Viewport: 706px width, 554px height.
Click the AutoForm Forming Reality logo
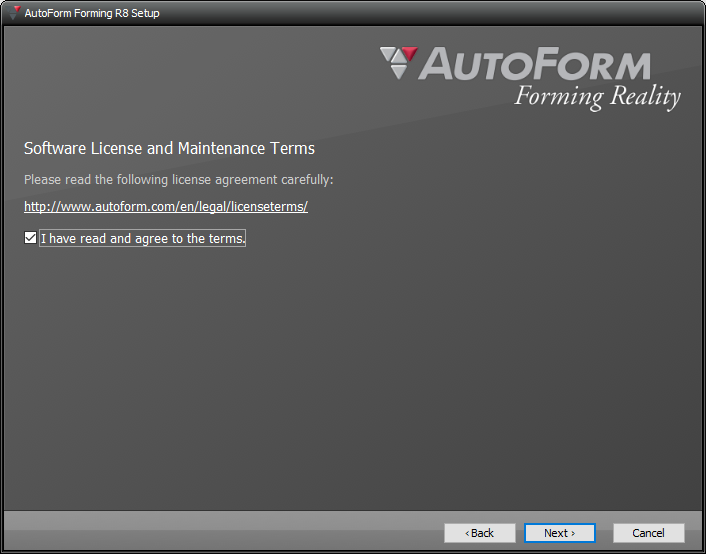pos(530,78)
